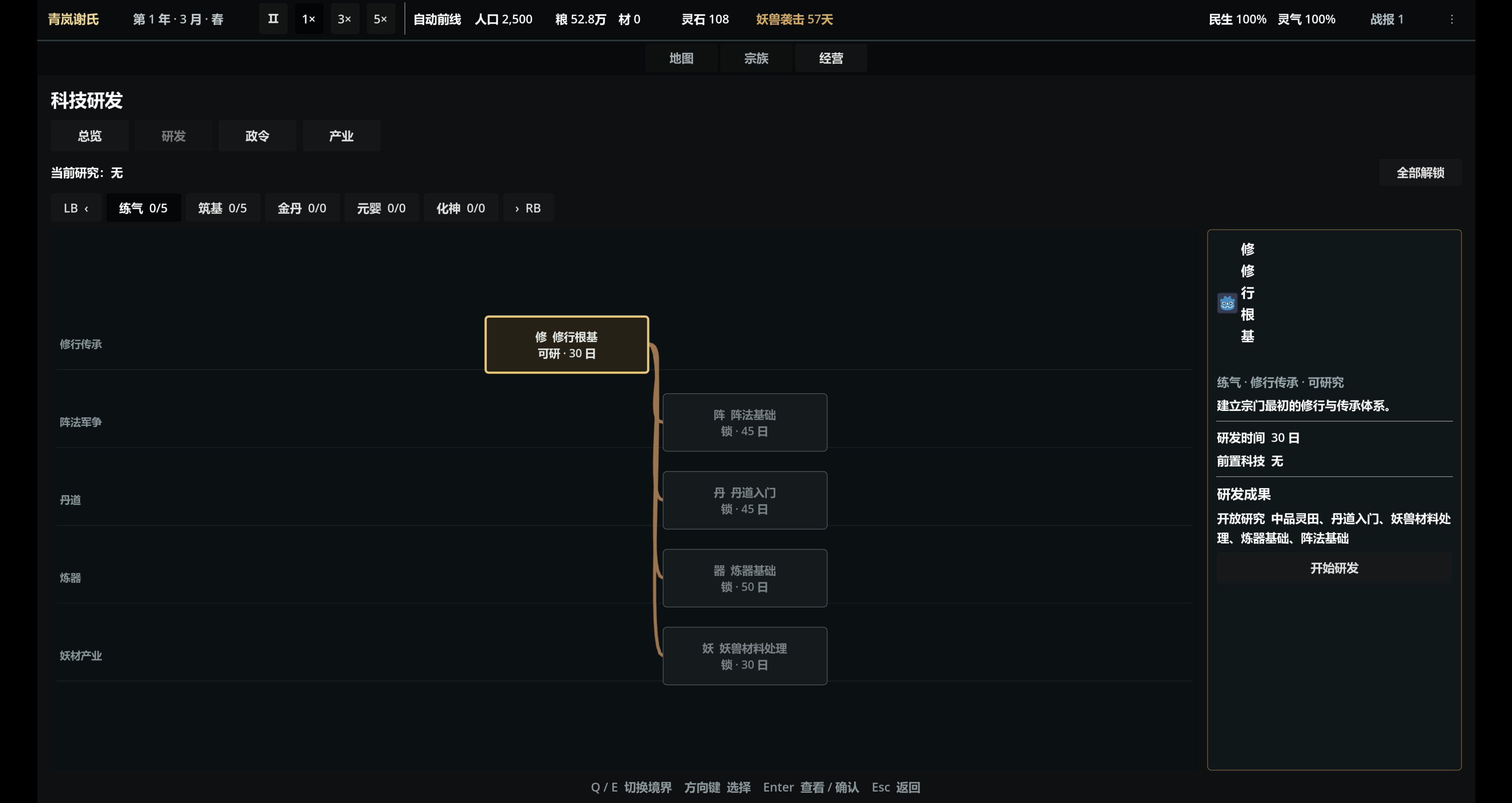Viewport: 1512px width, 803px height.
Task: Click the pause game button
Action: (x=273, y=19)
